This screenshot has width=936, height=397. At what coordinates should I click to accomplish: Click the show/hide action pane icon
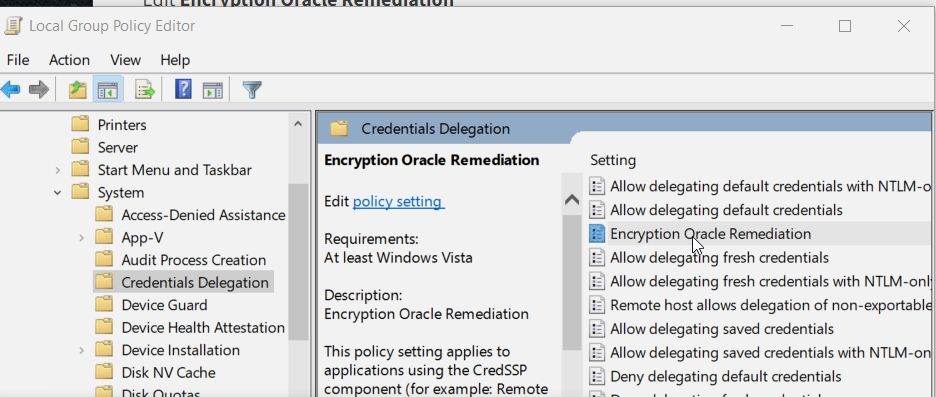(213, 90)
